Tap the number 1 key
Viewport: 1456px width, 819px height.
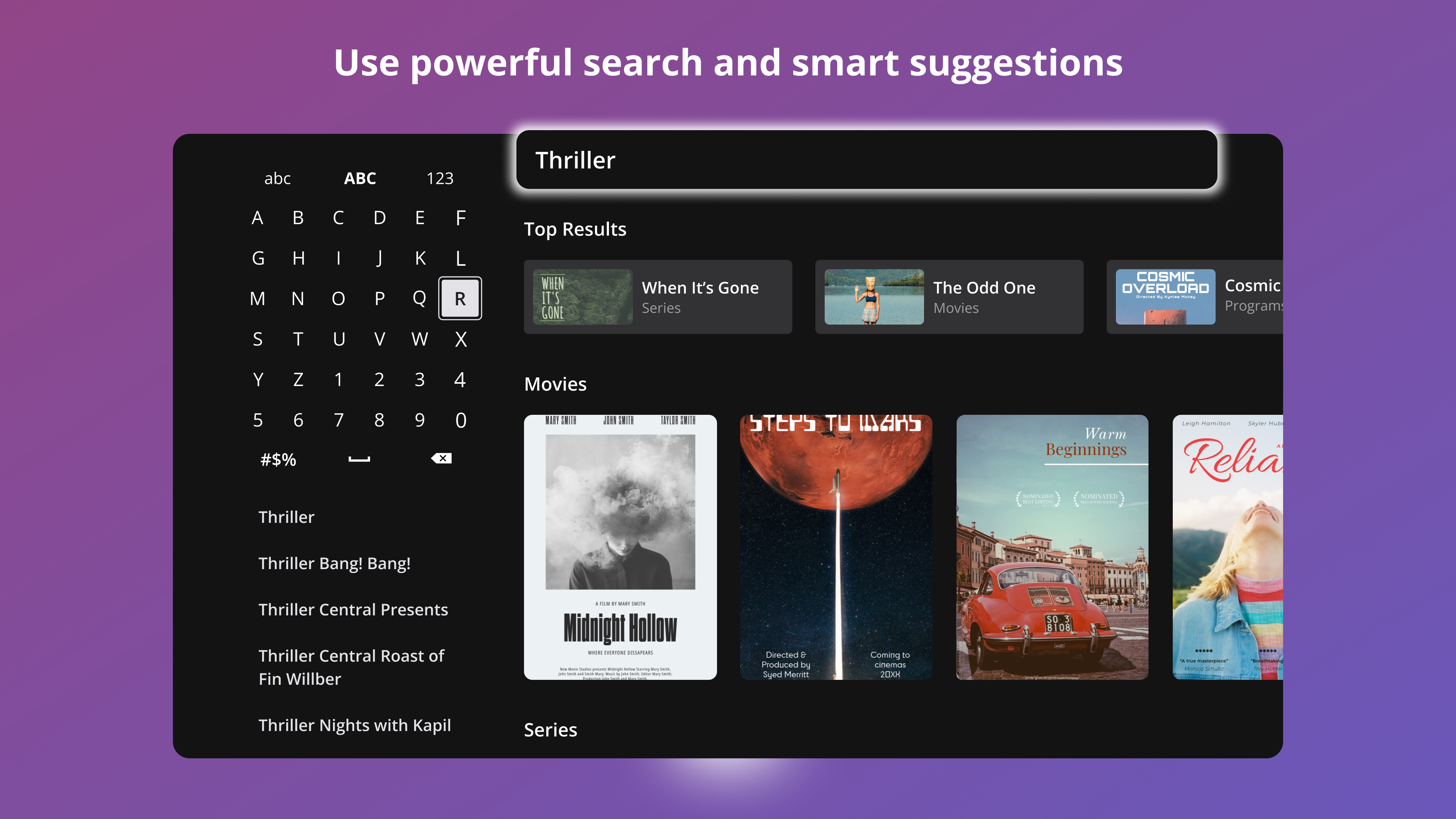tap(338, 379)
